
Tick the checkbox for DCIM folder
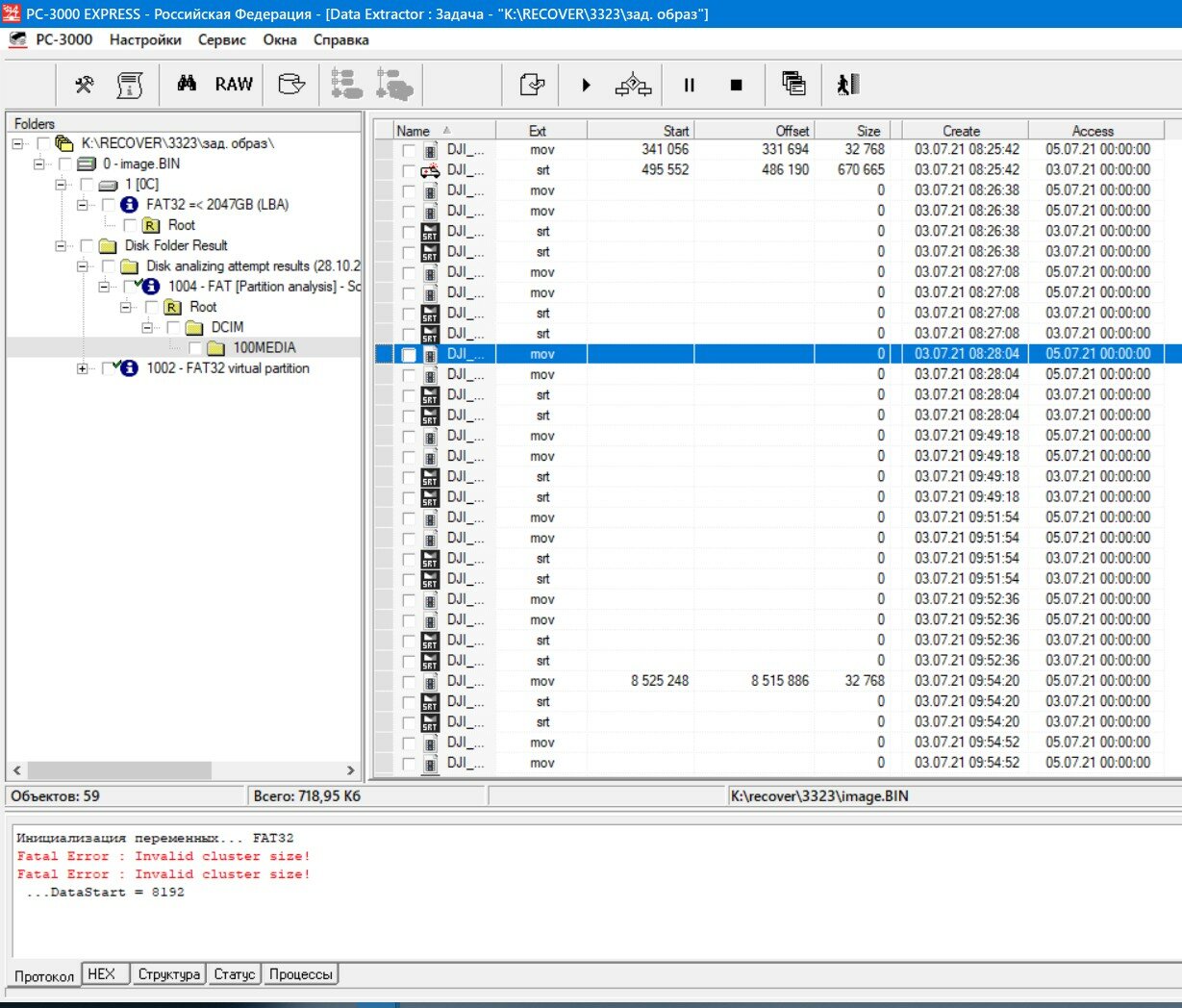(173, 328)
